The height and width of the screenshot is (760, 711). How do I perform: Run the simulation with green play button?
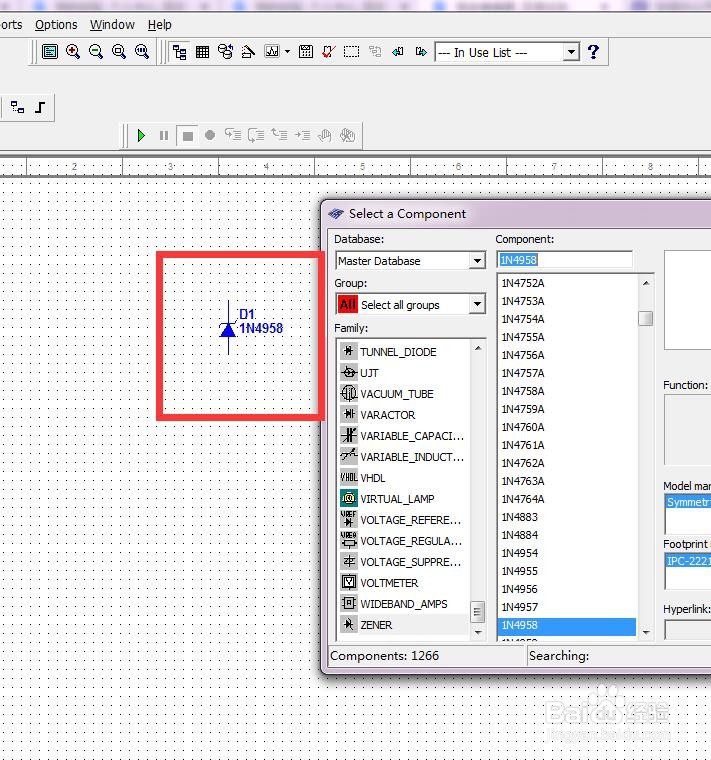(141, 135)
